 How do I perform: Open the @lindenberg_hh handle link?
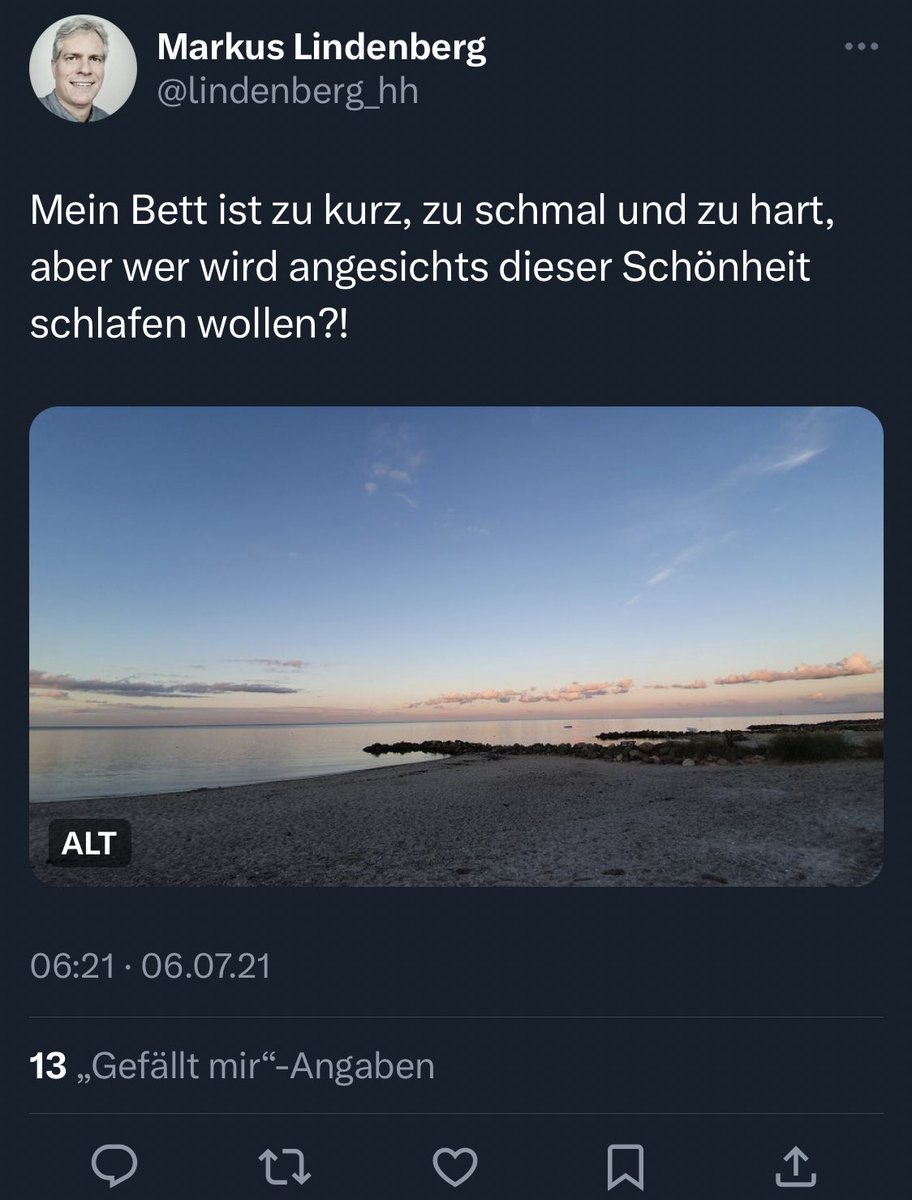(x=288, y=92)
